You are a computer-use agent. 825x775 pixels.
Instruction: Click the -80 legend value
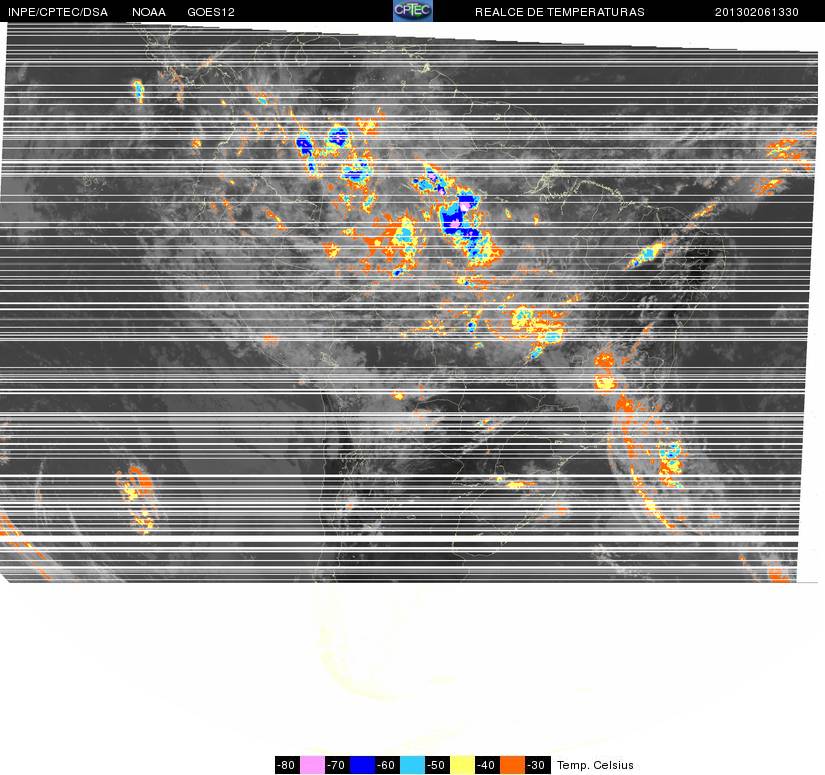287,765
